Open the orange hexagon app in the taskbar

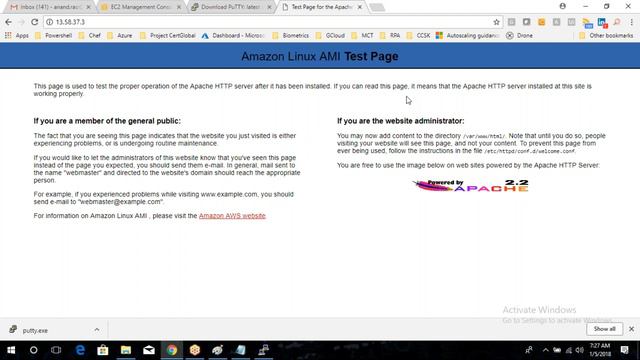[x=195, y=350]
